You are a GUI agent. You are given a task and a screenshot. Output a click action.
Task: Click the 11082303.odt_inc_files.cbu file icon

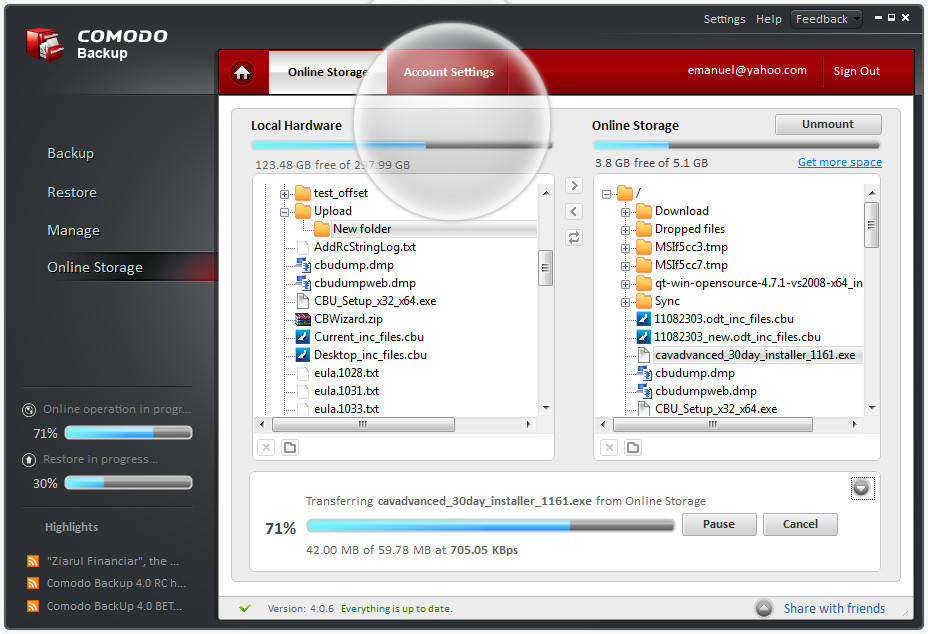[643, 319]
